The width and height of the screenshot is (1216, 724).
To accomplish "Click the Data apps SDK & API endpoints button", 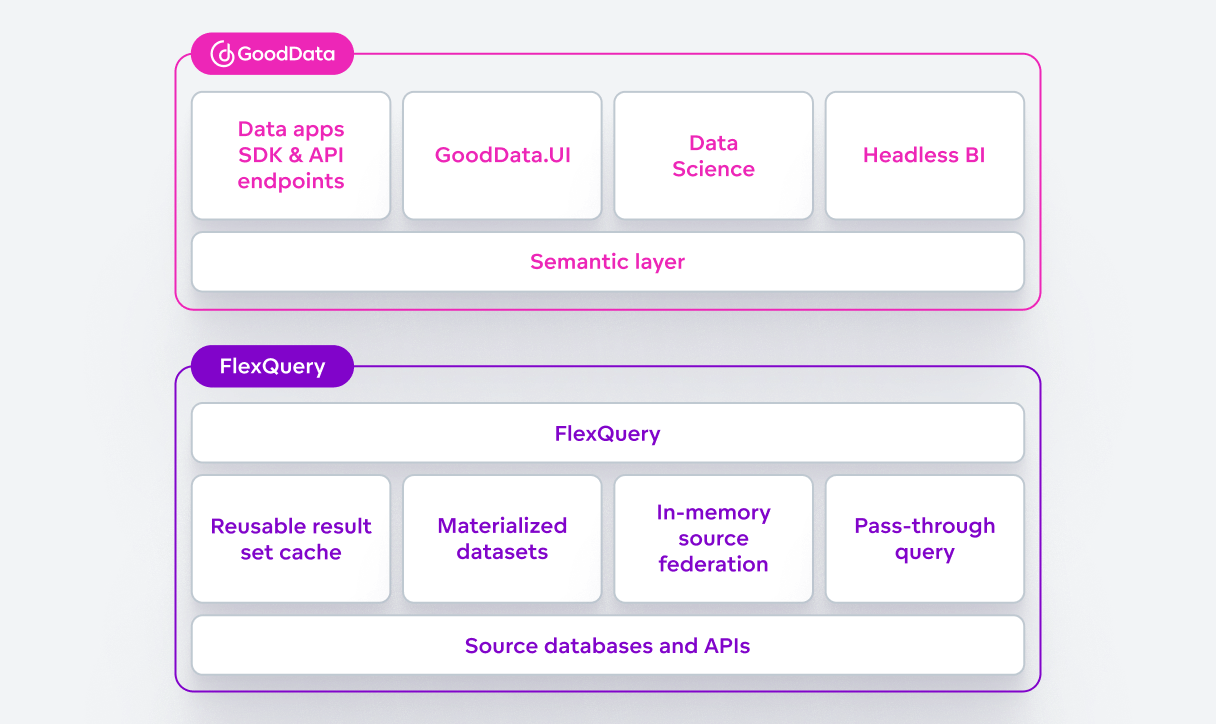I will (x=290, y=155).
